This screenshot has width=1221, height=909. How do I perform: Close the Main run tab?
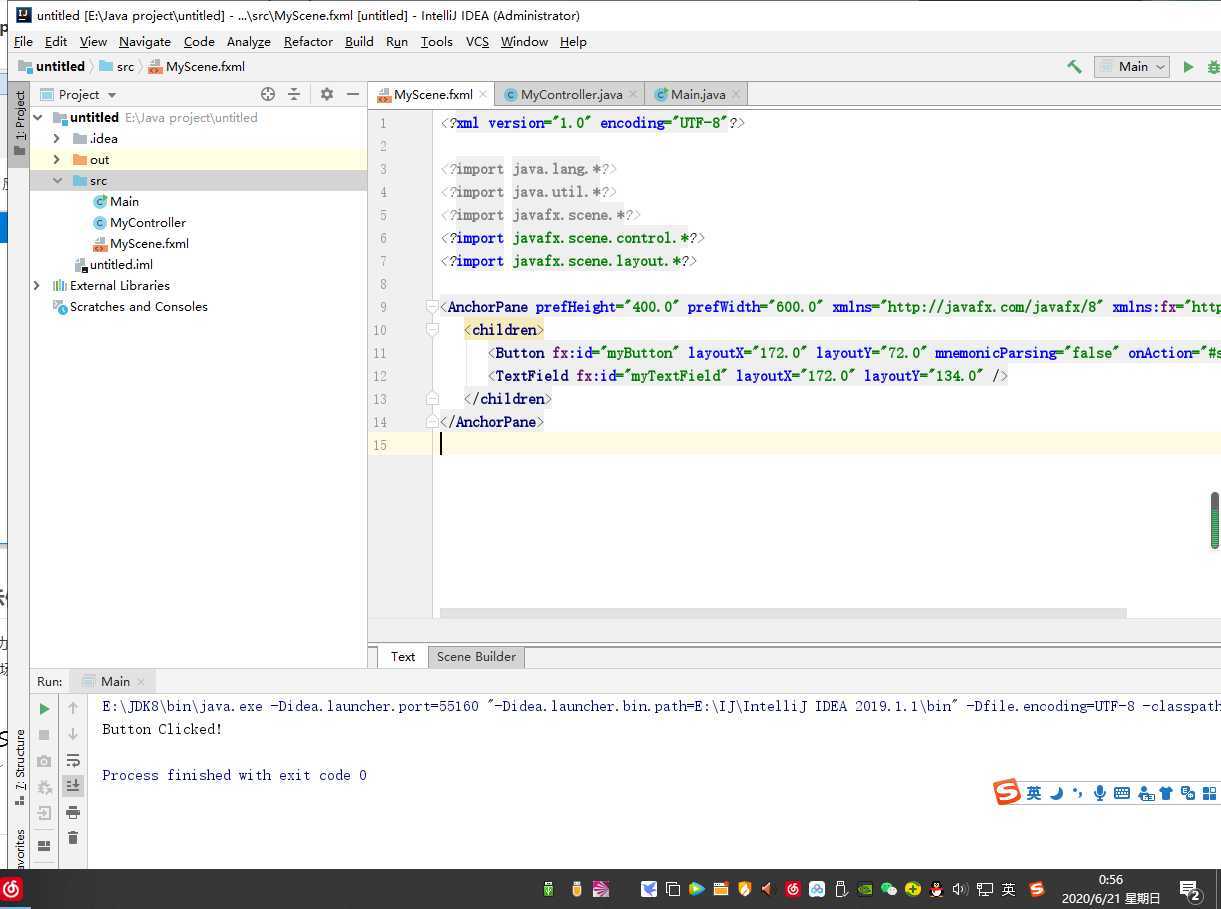[x=141, y=682]
